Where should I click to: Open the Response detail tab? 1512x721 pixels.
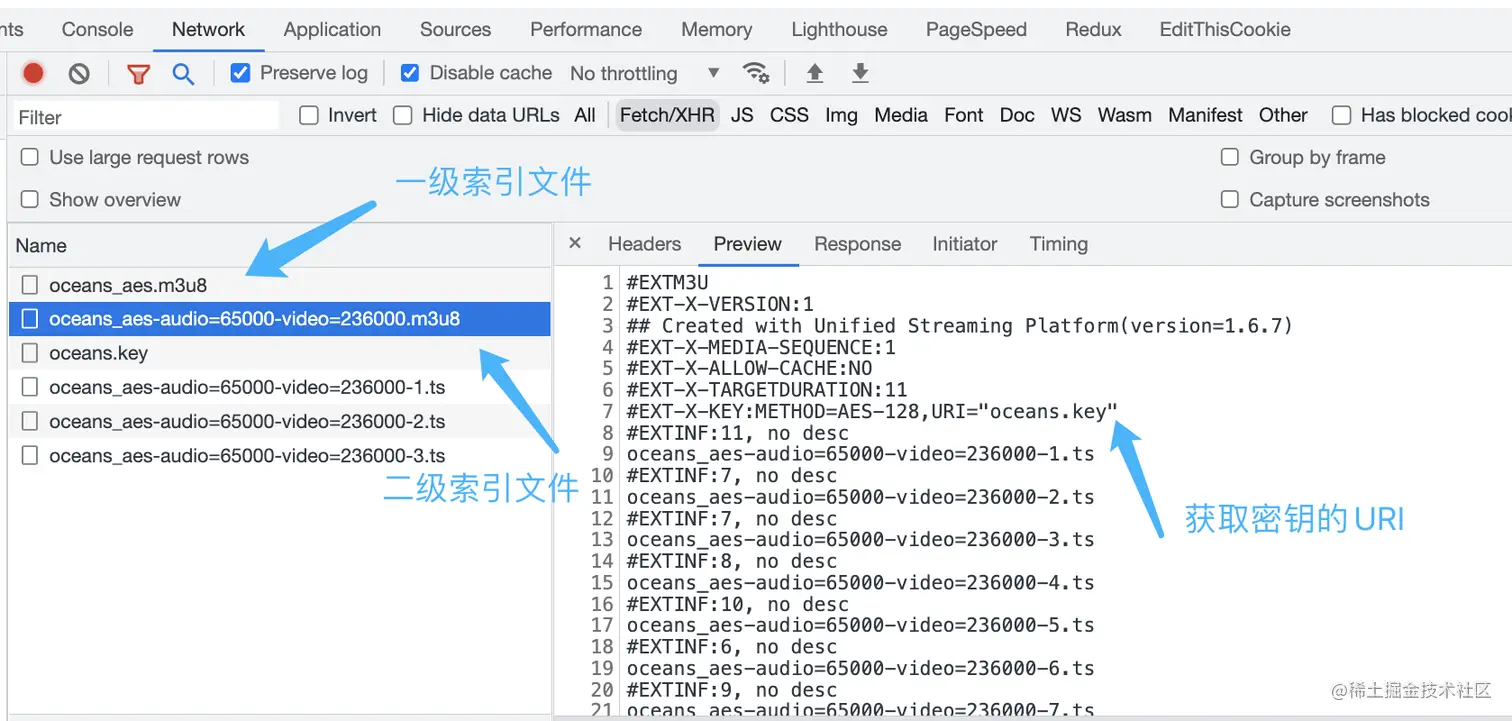tap(858, 243)
